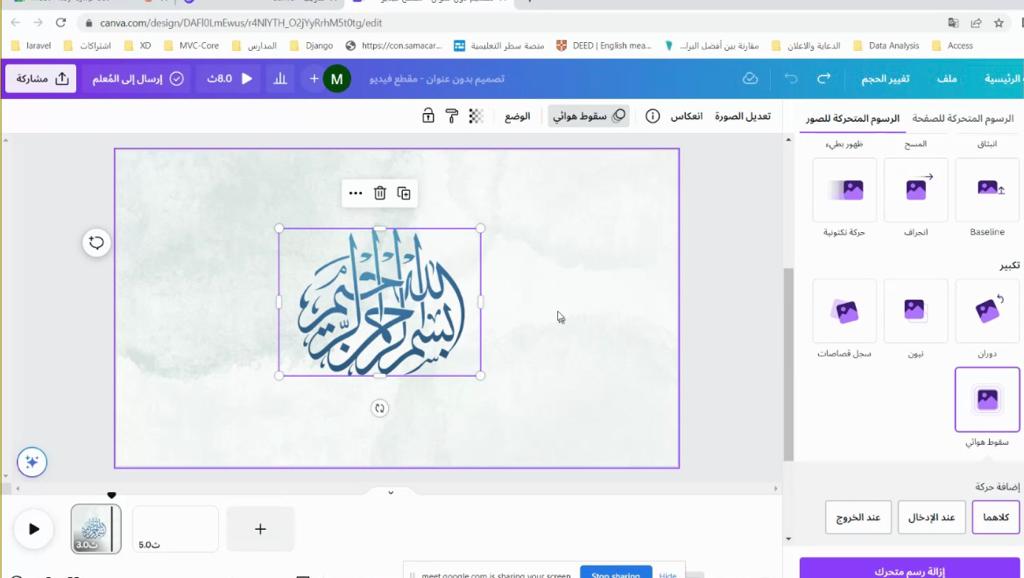
Task: Click Stop sharing button
Action: tap(615, 574)
